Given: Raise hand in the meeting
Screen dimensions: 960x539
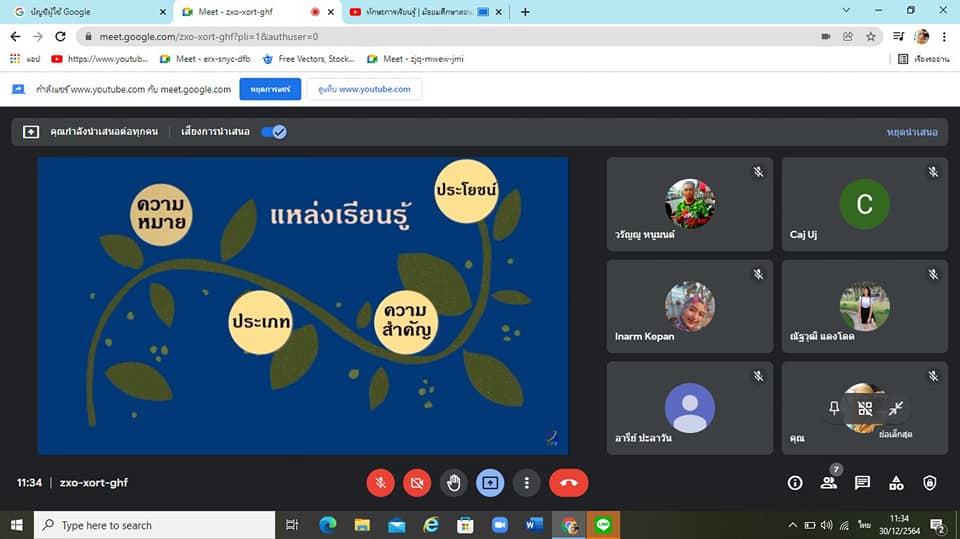Looking at the screenshot, I should [x=454, y=483].
